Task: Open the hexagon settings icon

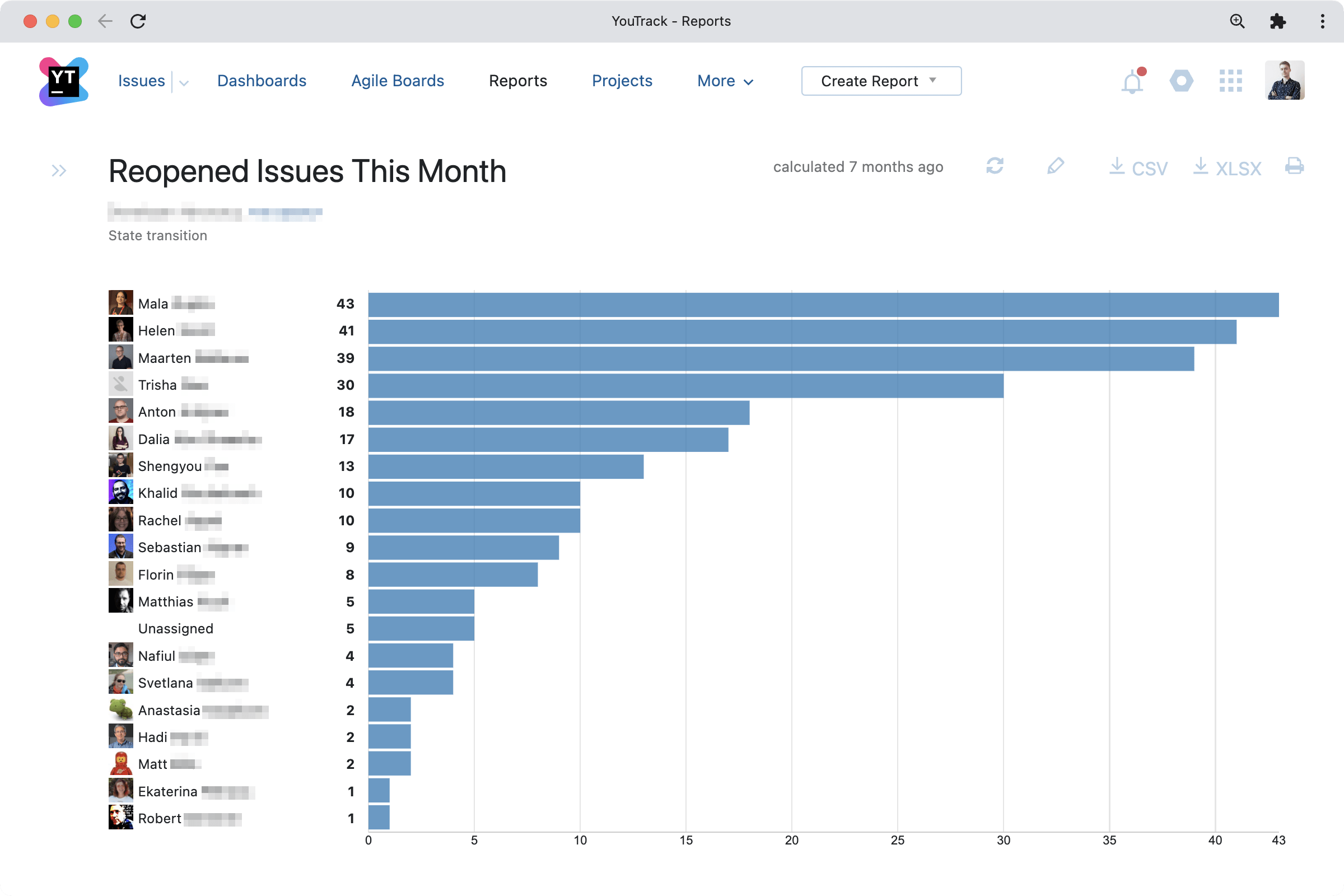Action: pos(1181,81)
